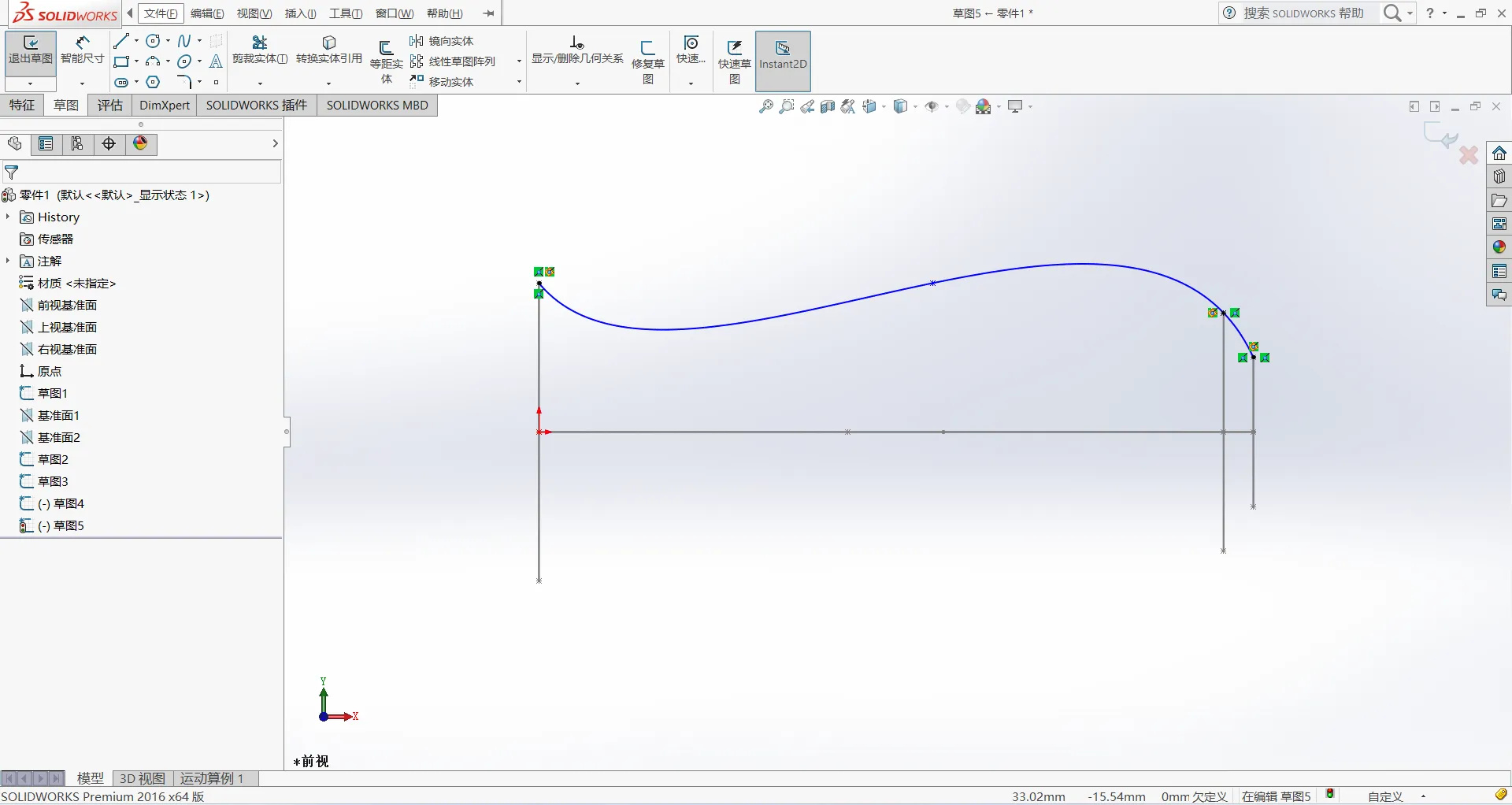Click the 运动算例 1 bottom tab
Screen dimensions: 1512x805
click(213, 778)
